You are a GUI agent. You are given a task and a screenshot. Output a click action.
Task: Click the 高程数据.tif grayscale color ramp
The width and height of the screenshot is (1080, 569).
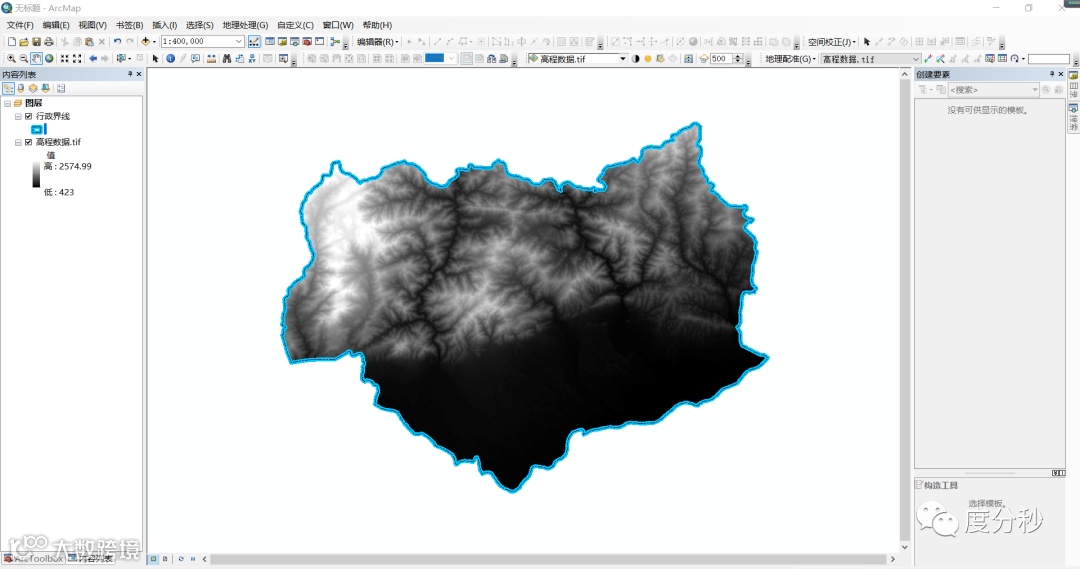tap(36, 175)
